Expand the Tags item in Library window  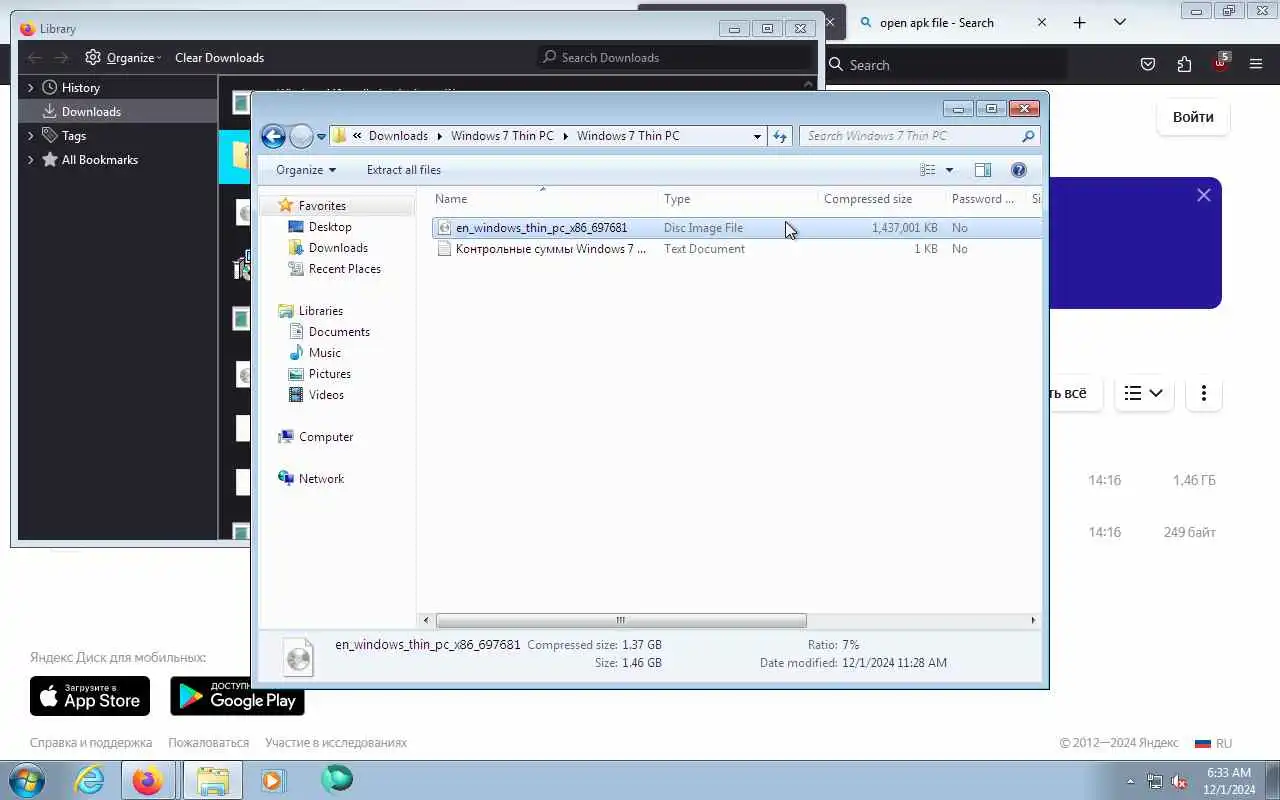pyautogui.click(x=30, y=136)
